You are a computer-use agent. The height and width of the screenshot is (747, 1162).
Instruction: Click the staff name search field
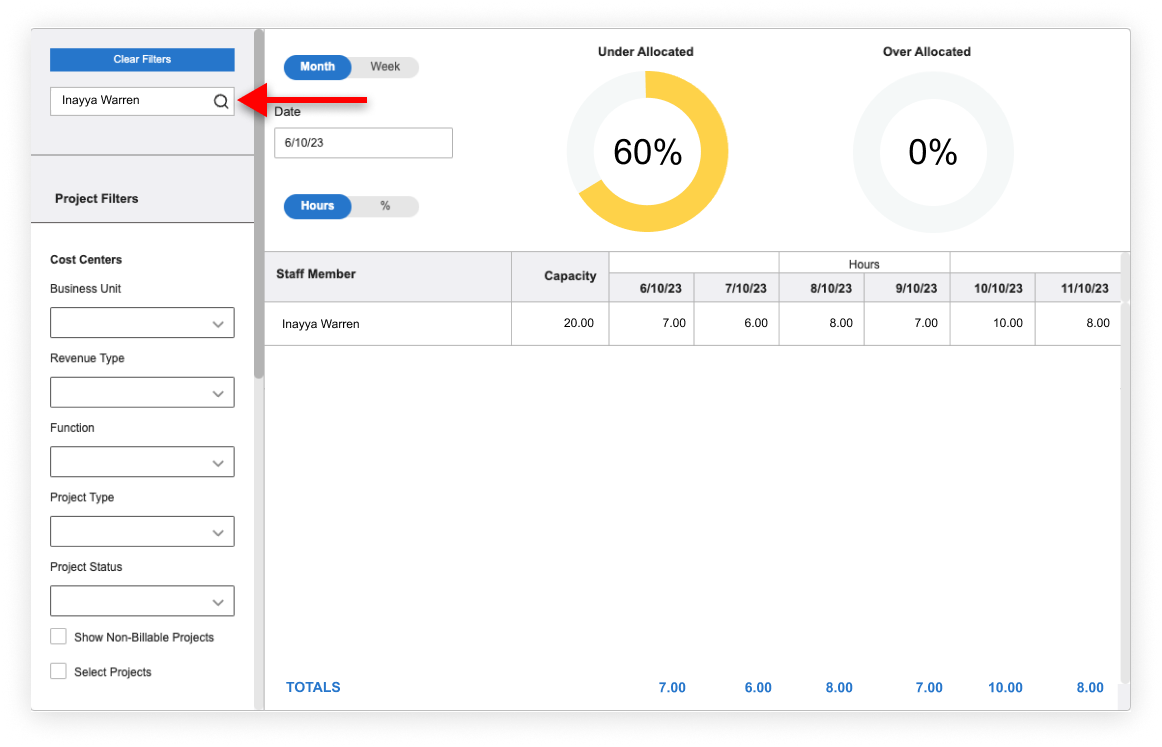(130, 101)
